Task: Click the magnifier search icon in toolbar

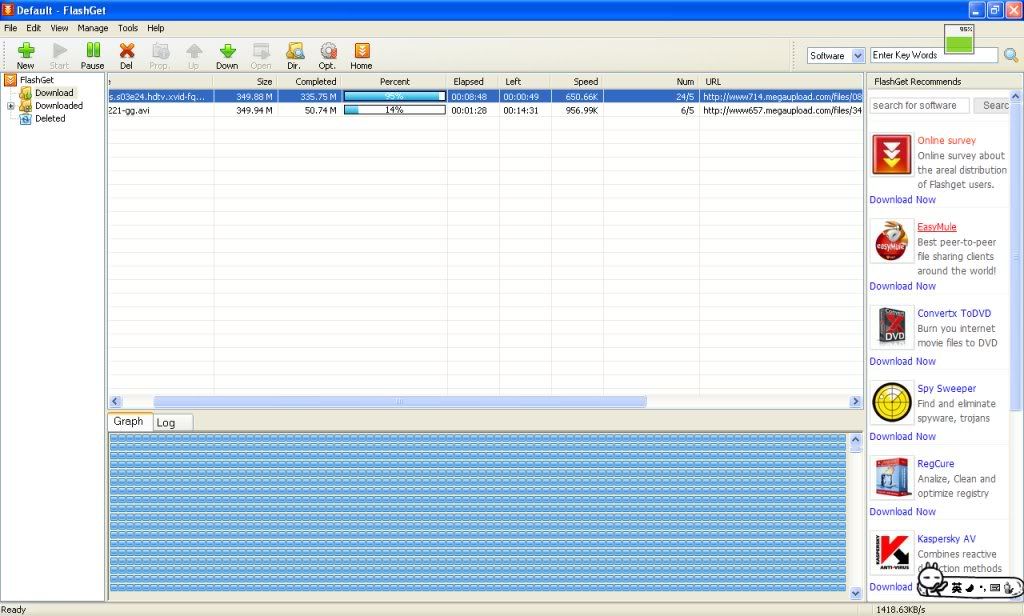Action: click(1010, 56)
